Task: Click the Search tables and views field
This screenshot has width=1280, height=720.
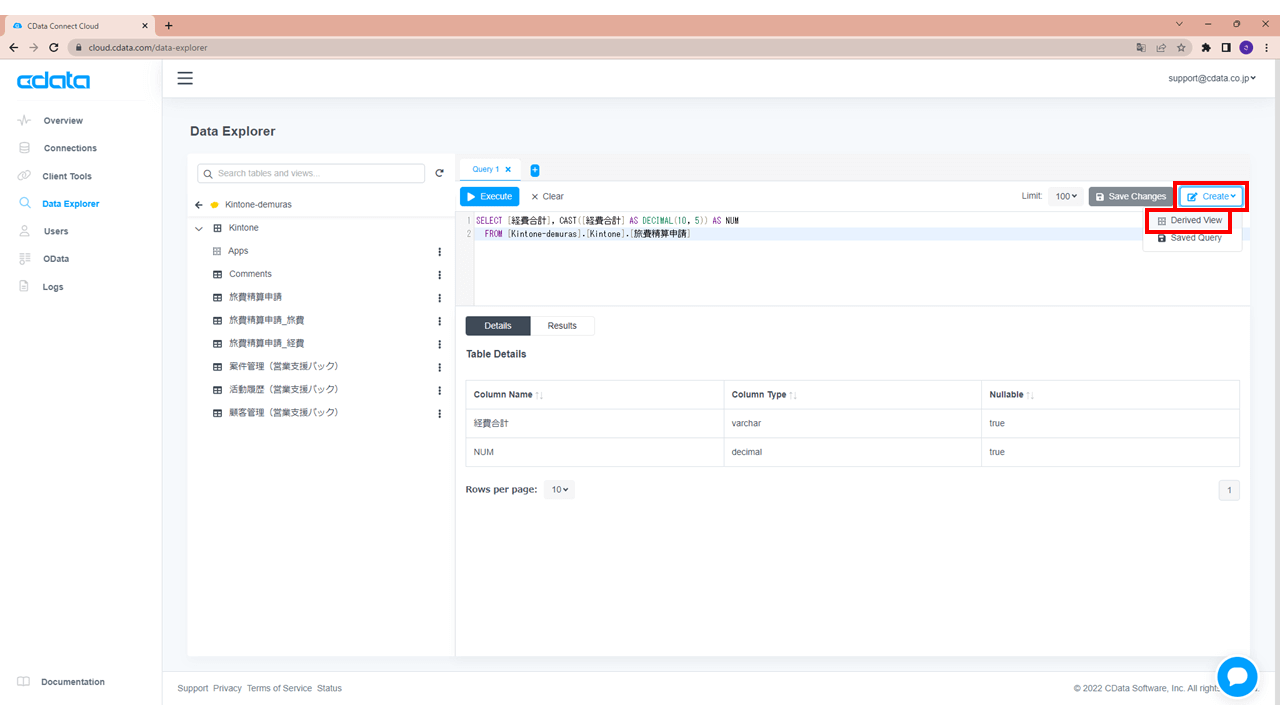Action: [x=311, y=173]
